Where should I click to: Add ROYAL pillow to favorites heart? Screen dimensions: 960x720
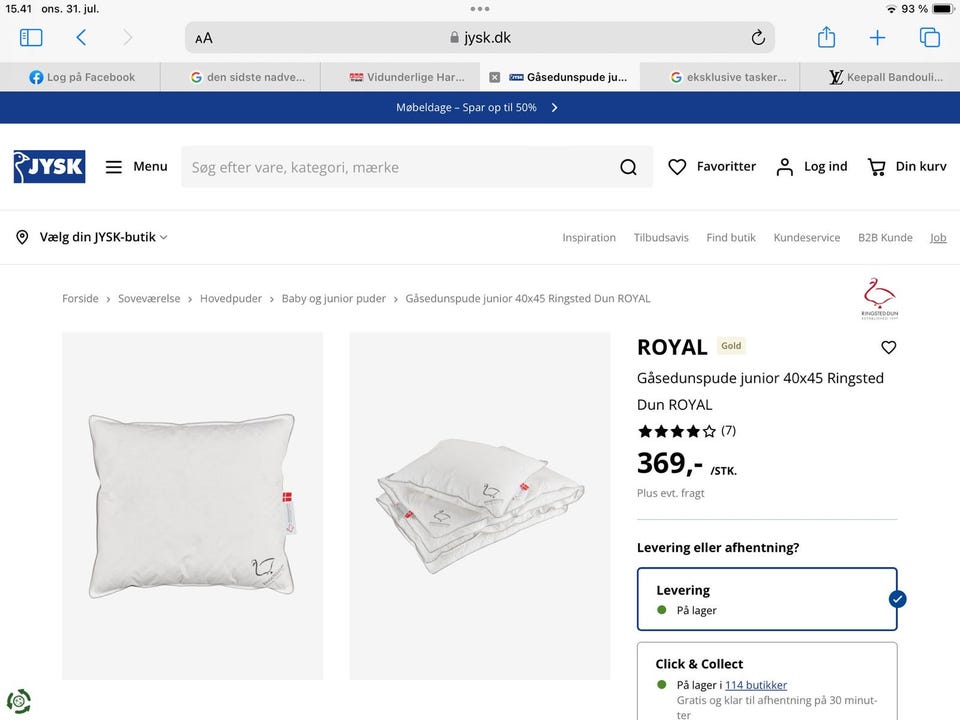(888, 347)
